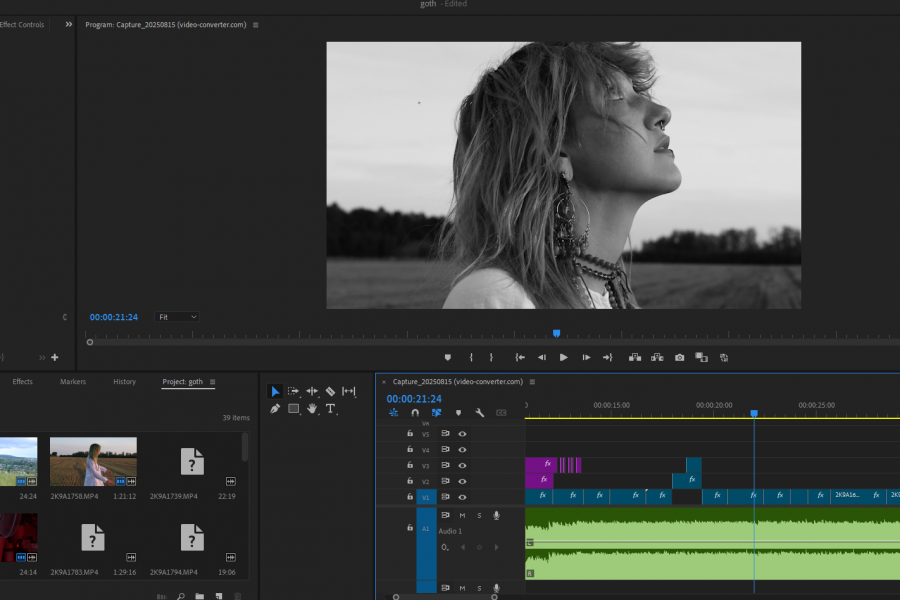This screenshot has height=600, width=900.
Task: Mute the Audio 1 track
Action: (462, 515)
